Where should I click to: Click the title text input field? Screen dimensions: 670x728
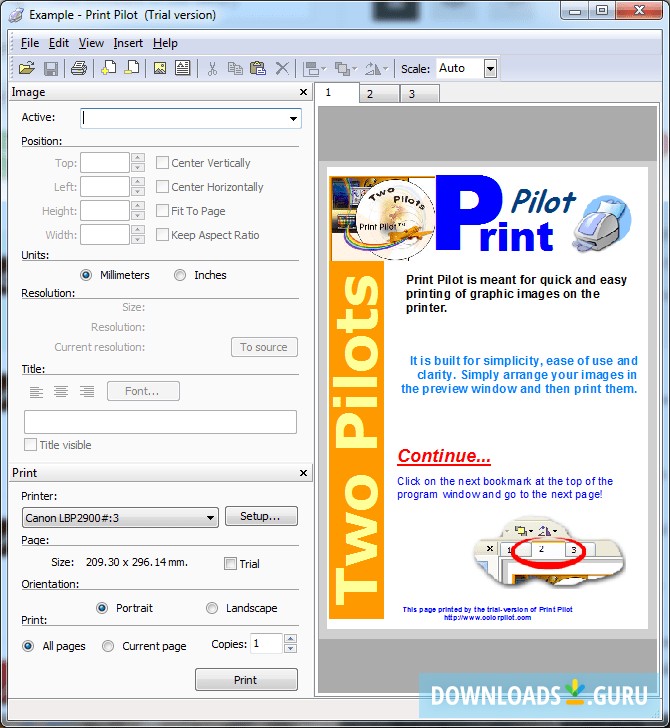pos(160,422)
